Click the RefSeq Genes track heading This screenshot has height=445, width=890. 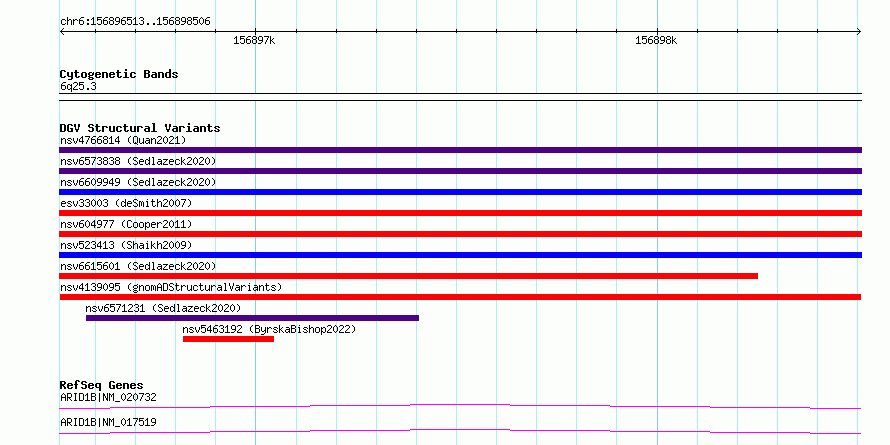[101, 385]
